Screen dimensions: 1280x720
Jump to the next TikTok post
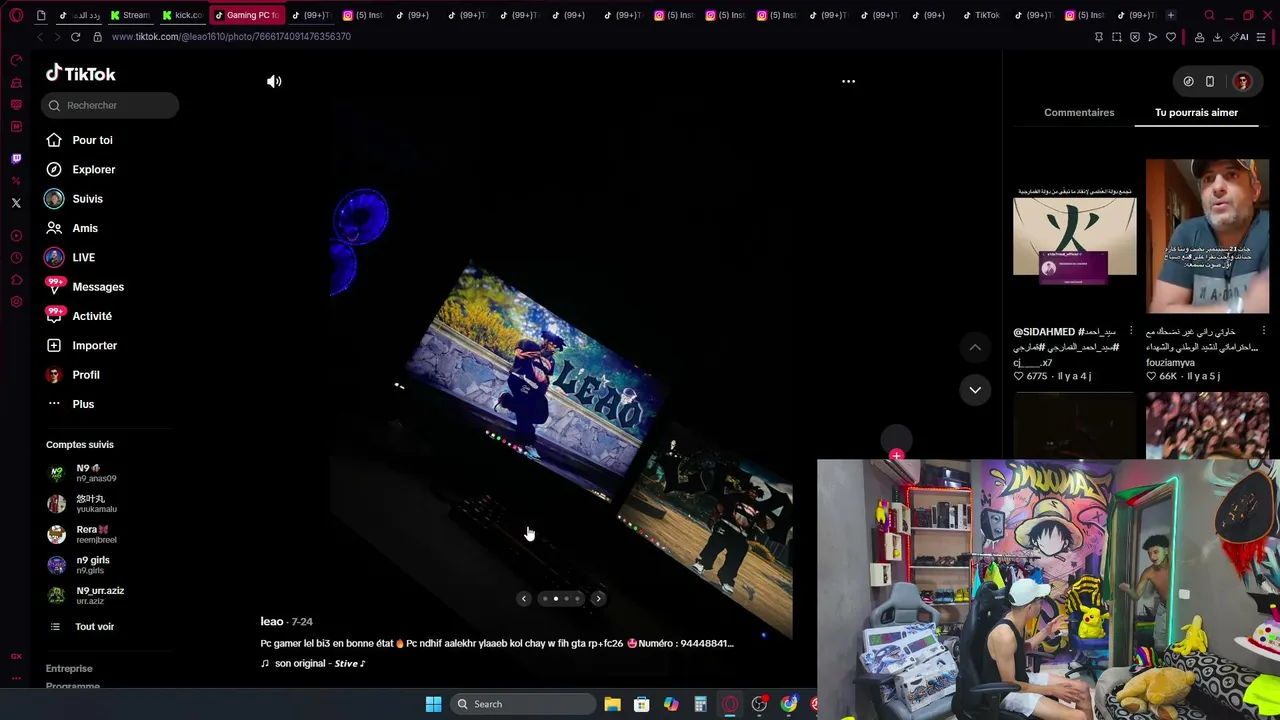tap(975, 389)
